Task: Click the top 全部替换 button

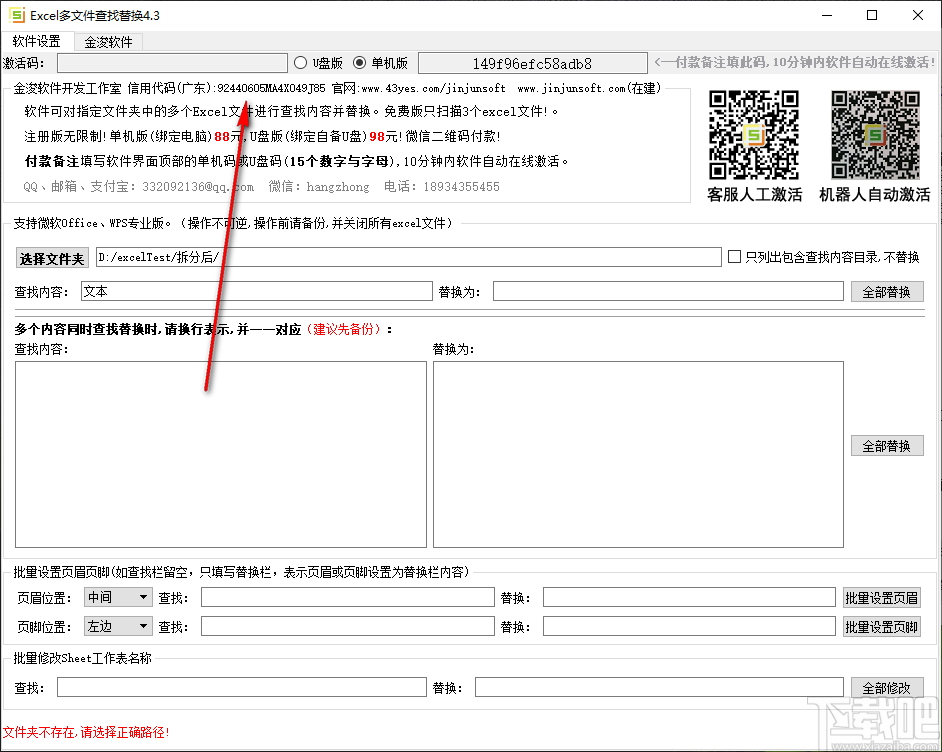Action: [886, 291]
